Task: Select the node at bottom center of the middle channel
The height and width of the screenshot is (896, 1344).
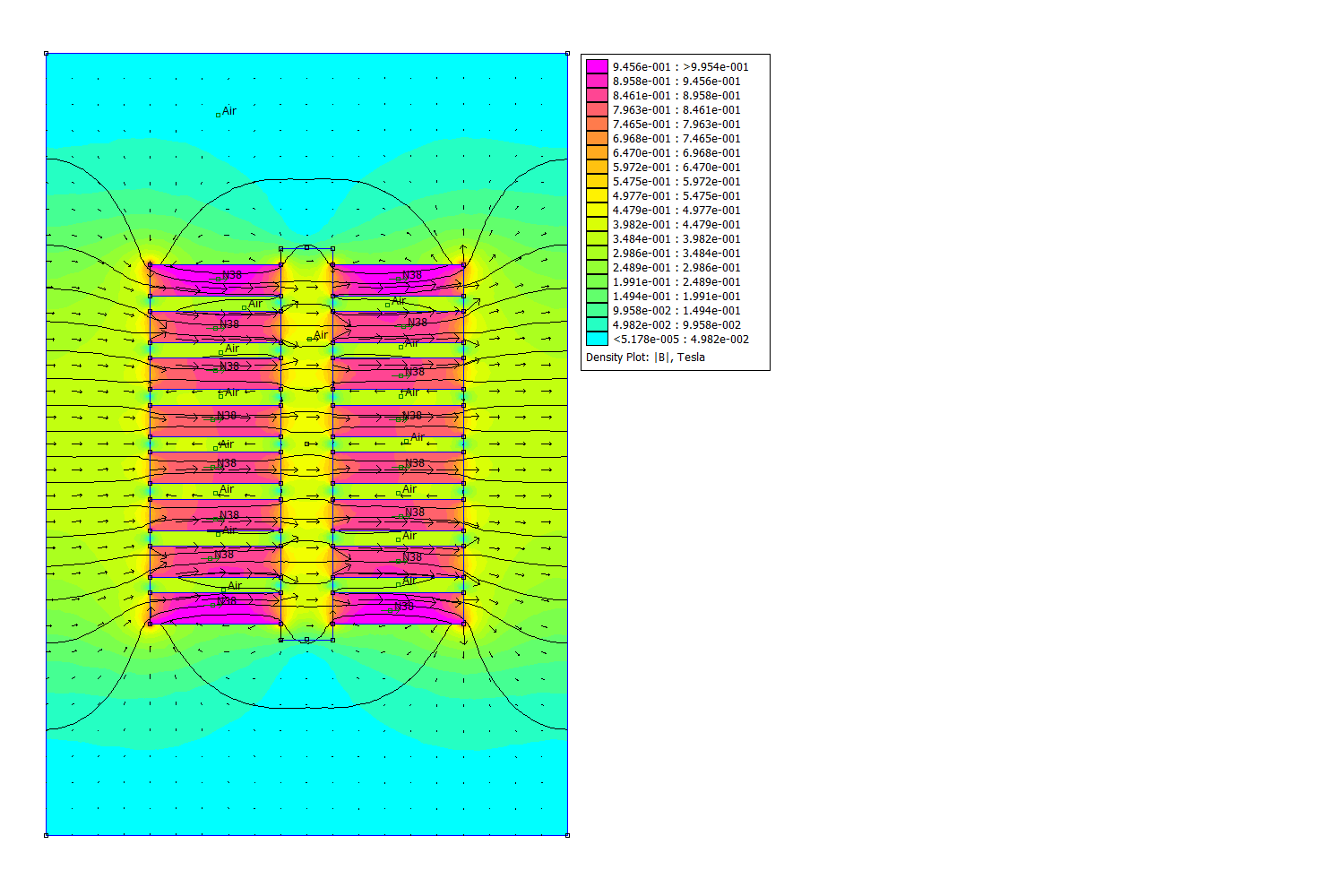Action: 306,640
